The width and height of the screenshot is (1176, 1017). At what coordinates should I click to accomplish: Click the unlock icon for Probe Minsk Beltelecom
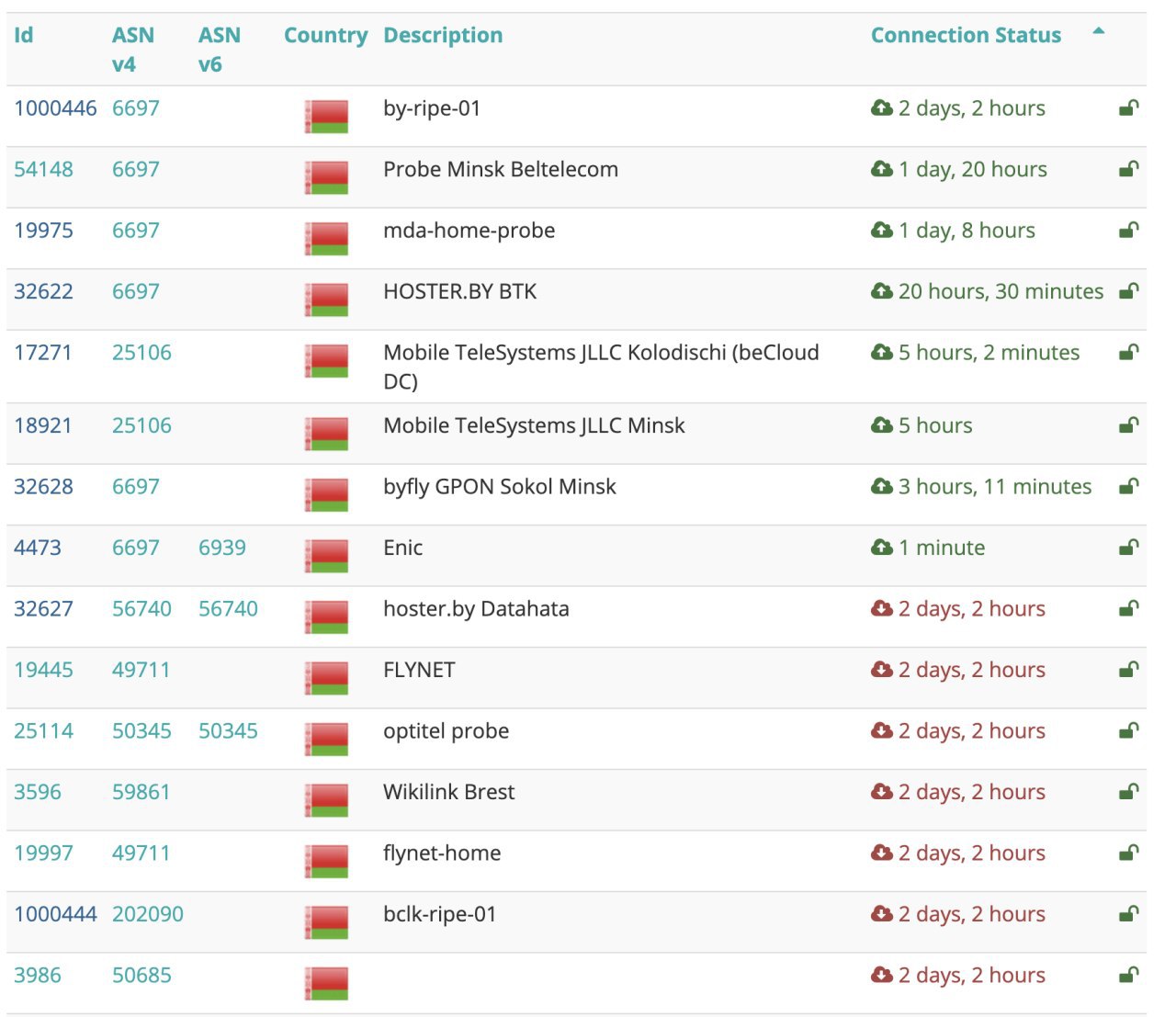click(1129, 169)
